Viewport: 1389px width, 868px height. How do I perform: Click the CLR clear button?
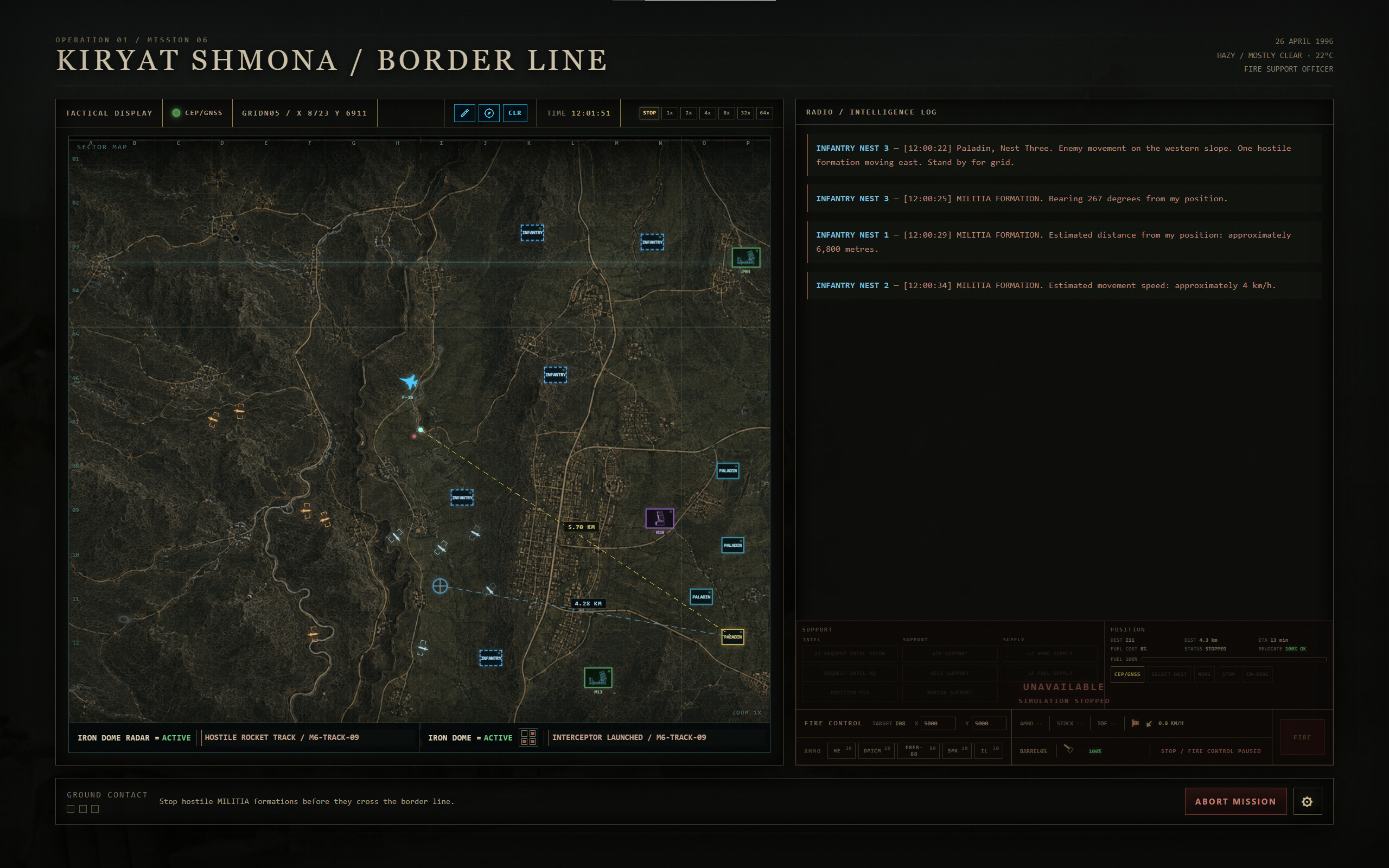pos(515,113)
